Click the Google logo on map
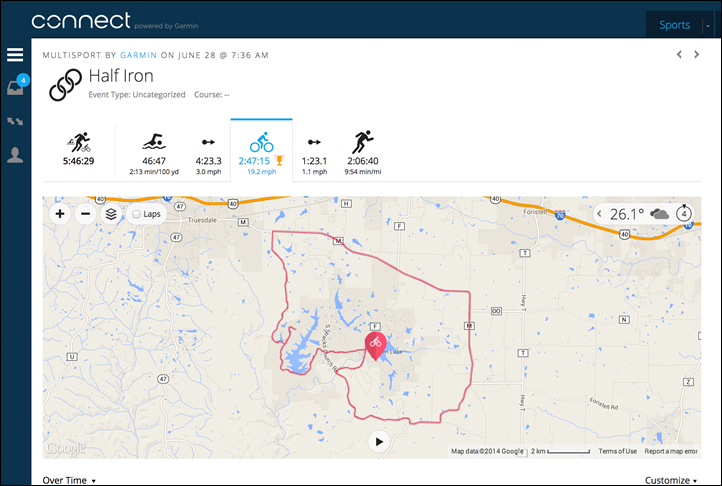722x486 pixels. [x=66, y=448]
